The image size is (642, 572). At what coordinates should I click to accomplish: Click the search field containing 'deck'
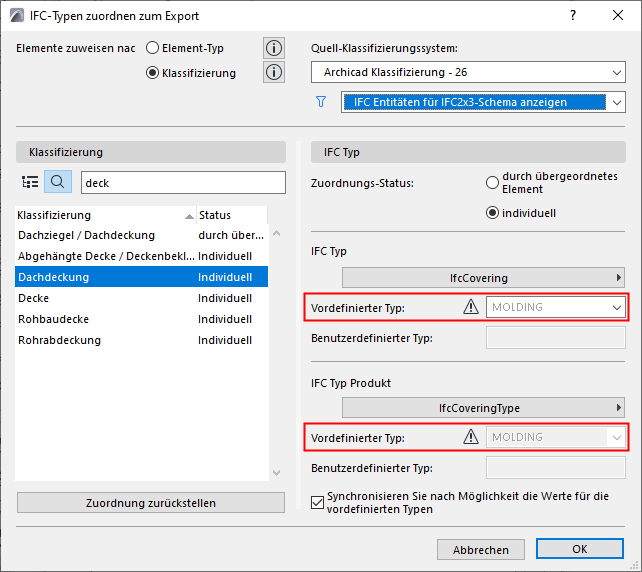[x=175, y=182]
